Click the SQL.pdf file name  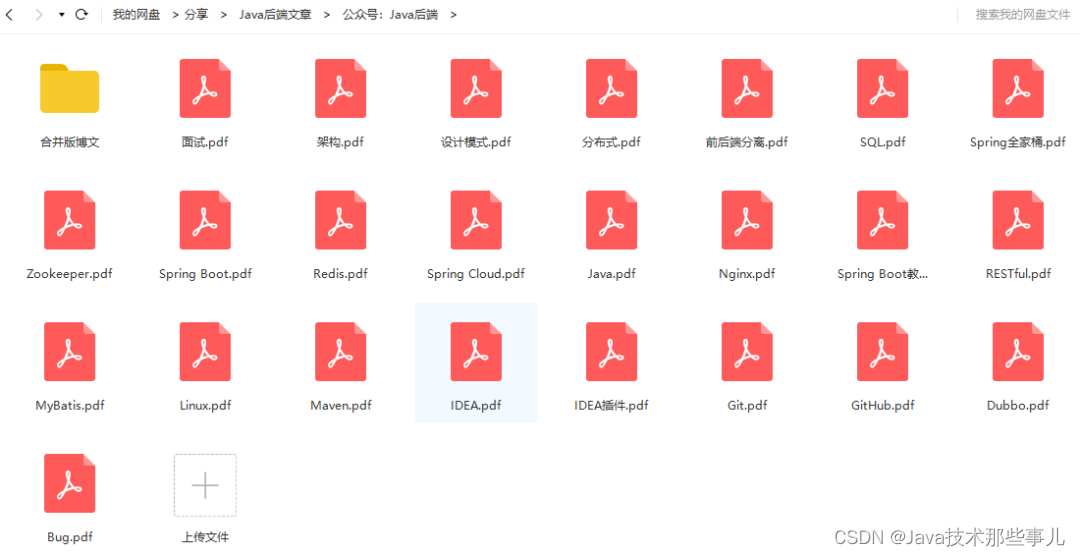coord(882,142)
